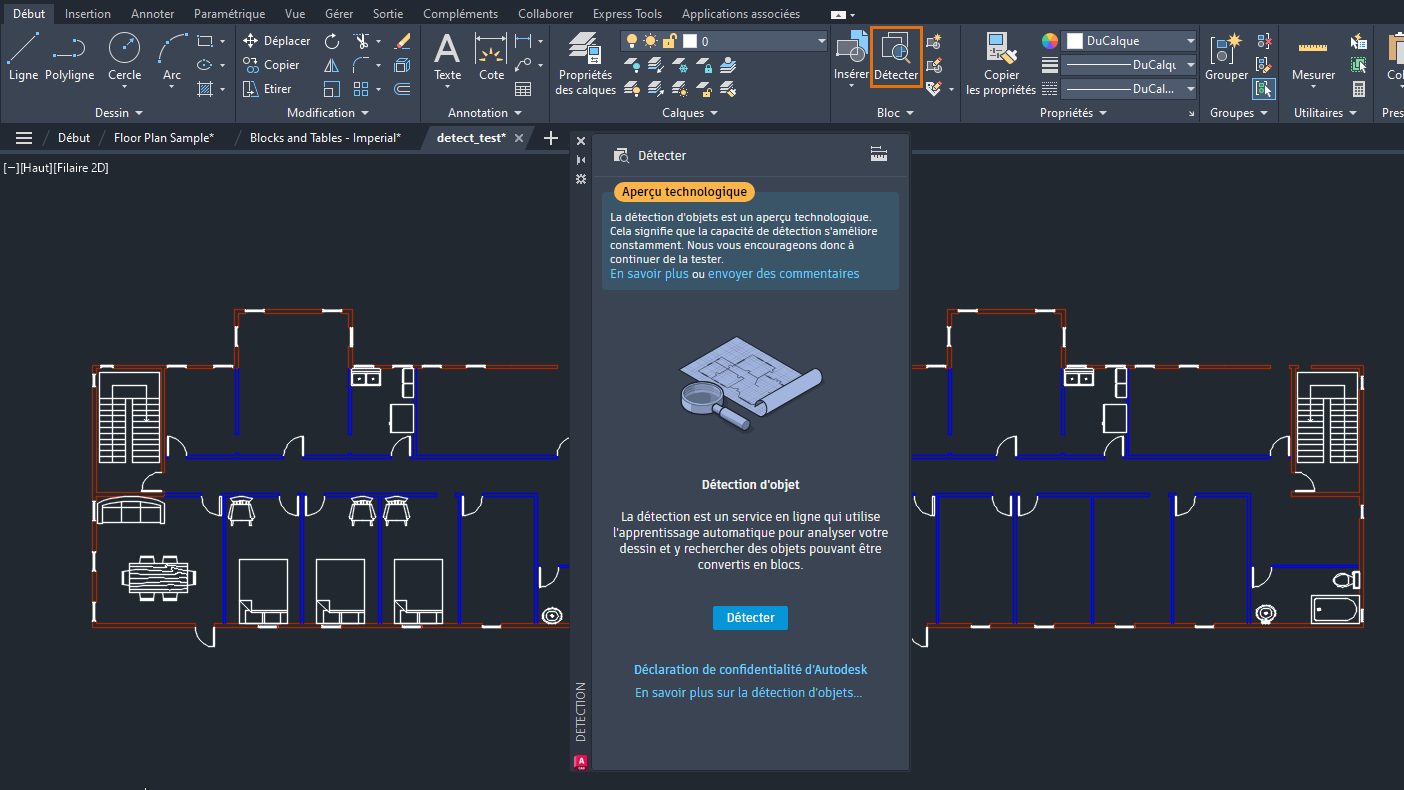Image resolution: width=1404 pixels, height=790 pixels.
Task: Toggle auto-hide on the Détecter palette
Action: click(581, 160)
